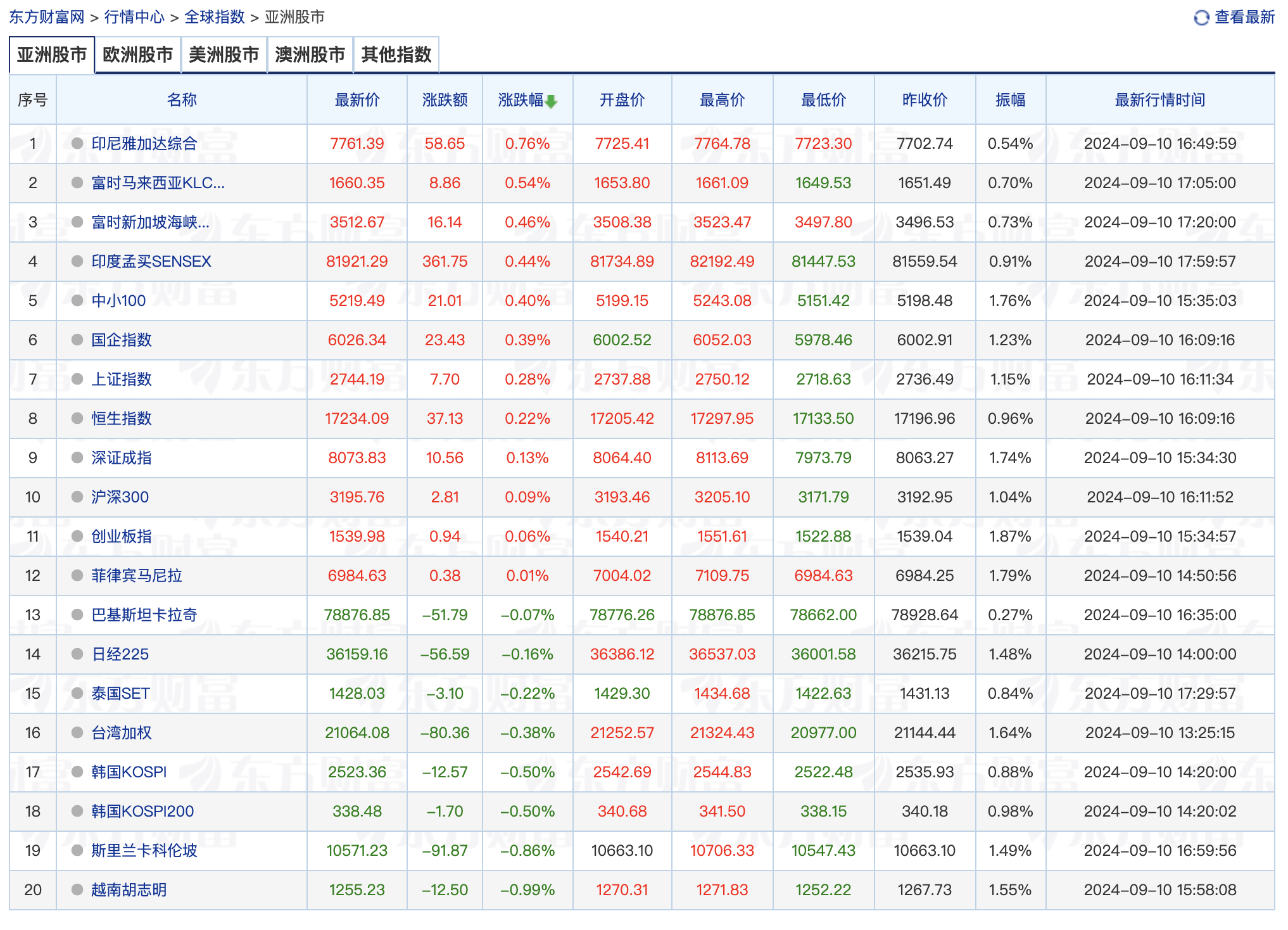Switch to the 欧洲股市 tab
This screenshot has width=1288, height=930.
138,55
